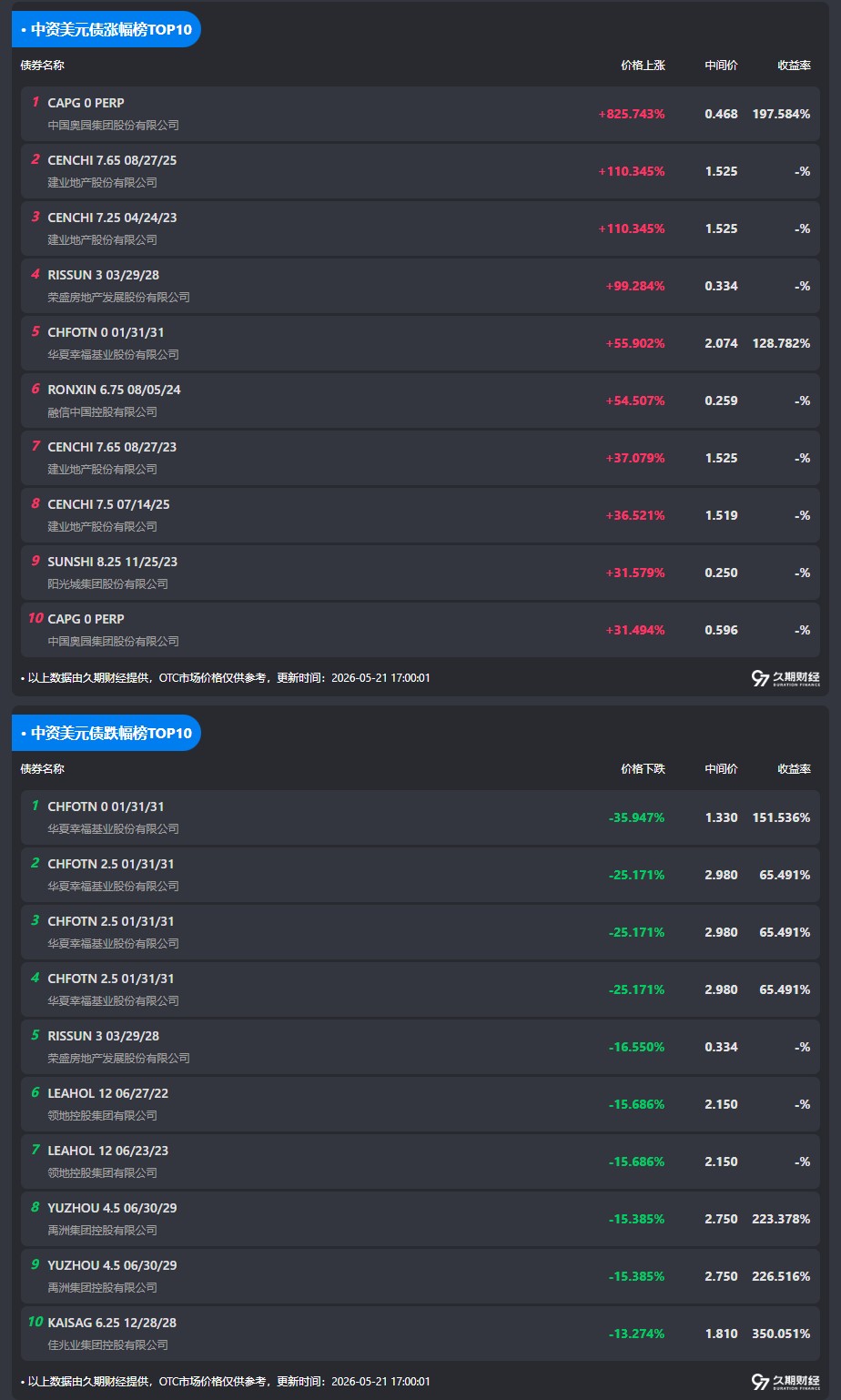The height and width of the screenshot is (1400, 841).
Task: Click the 197.584% yield value
Action: coord(781,114)
